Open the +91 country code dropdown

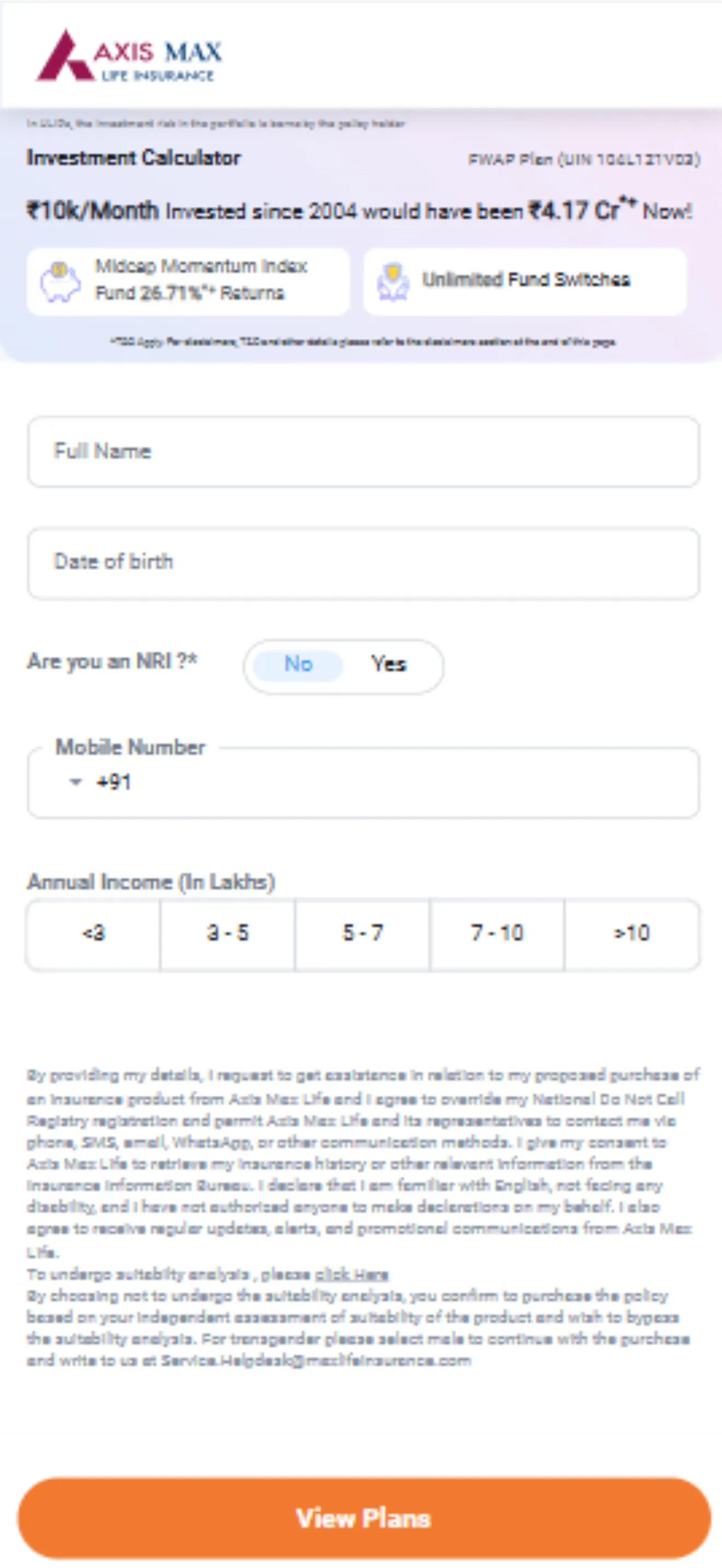pos(78,782)
